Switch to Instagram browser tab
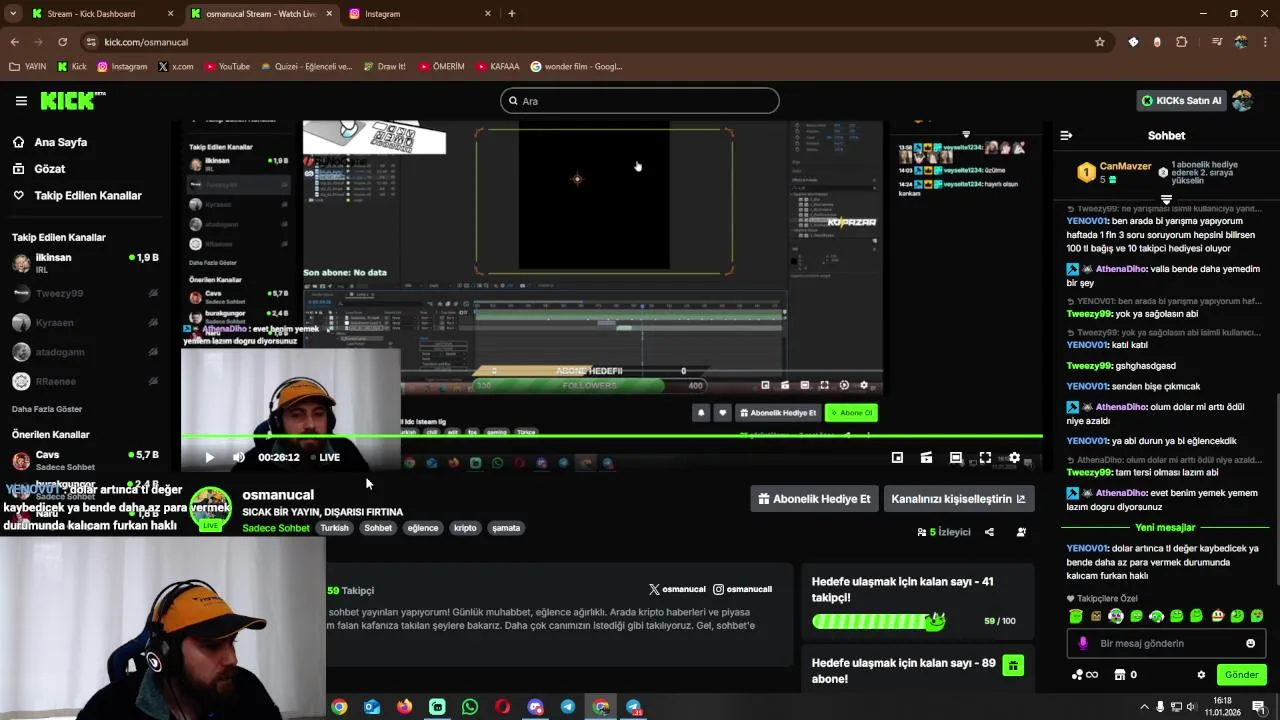The image size is (1280, 720). point(420,14)
